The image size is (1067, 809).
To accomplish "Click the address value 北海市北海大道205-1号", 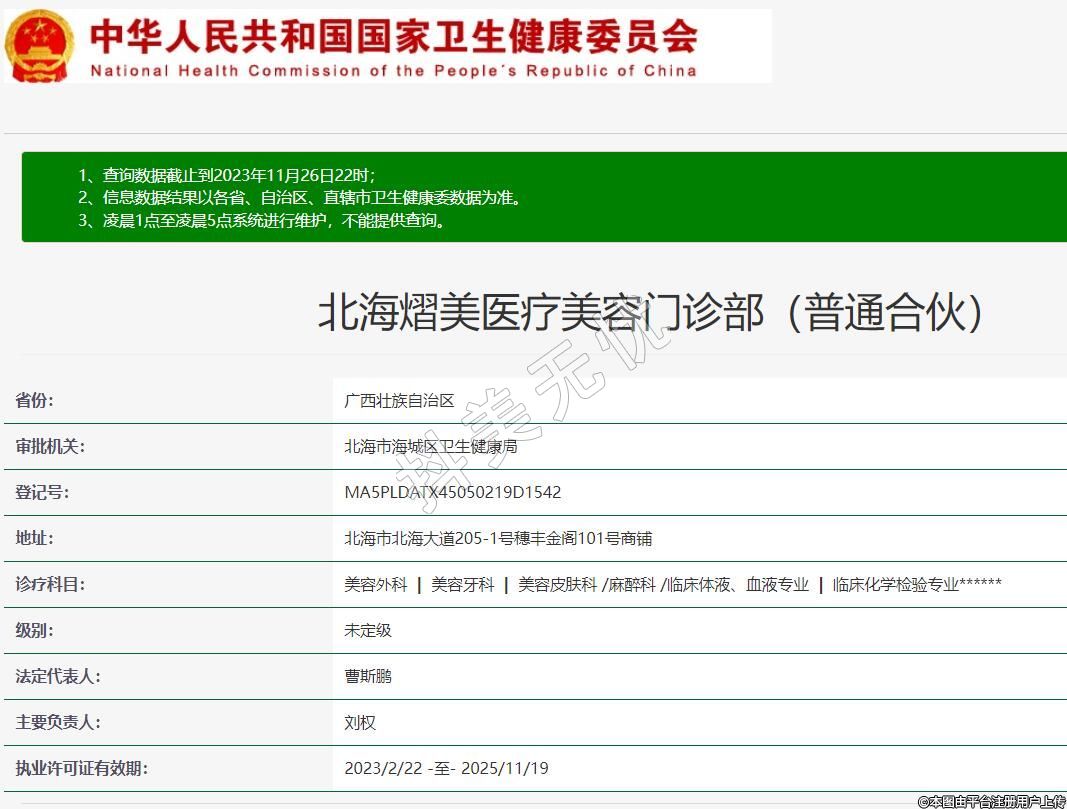I will (x=498, y=539).
